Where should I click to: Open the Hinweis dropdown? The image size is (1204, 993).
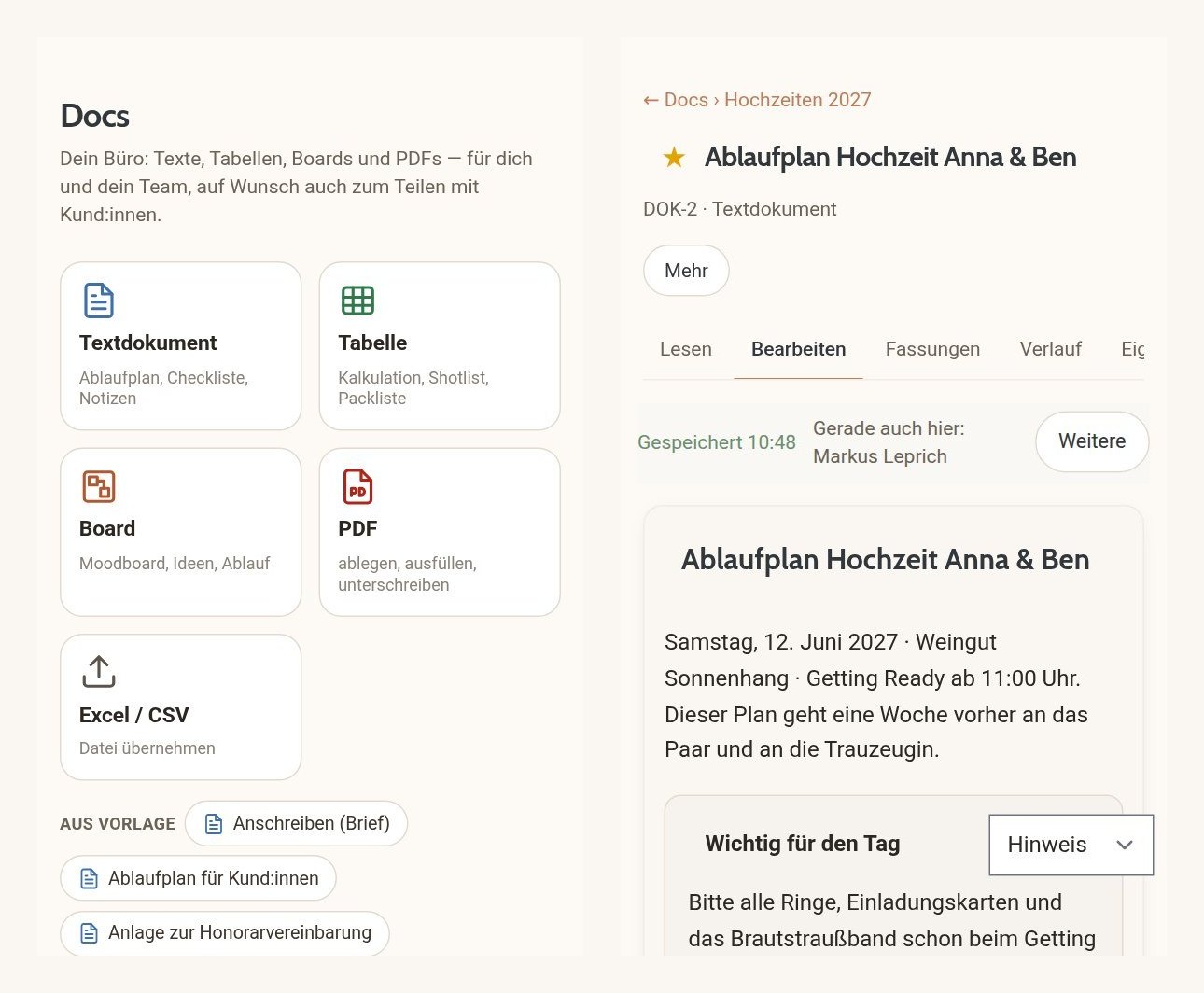[x=1071, y=845]
